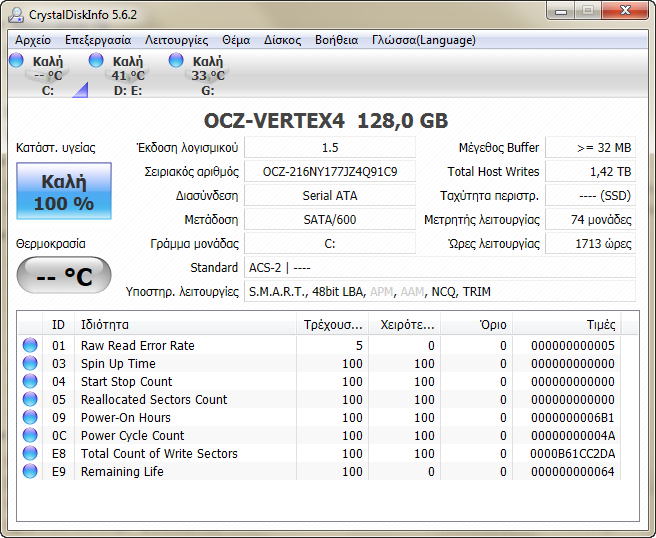This screenshot has height=538, width=656.
Task: Click the power count field 74 μονάδες
Action: pos(590,220)
